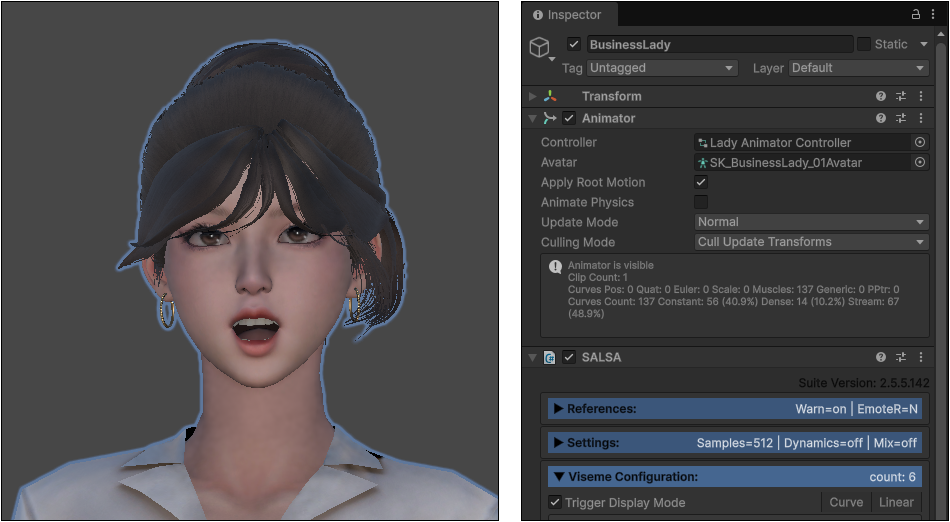Open the object picker for the Controller field
The width and height of the screenshot is (950, 522).
(x=920, y=142)
